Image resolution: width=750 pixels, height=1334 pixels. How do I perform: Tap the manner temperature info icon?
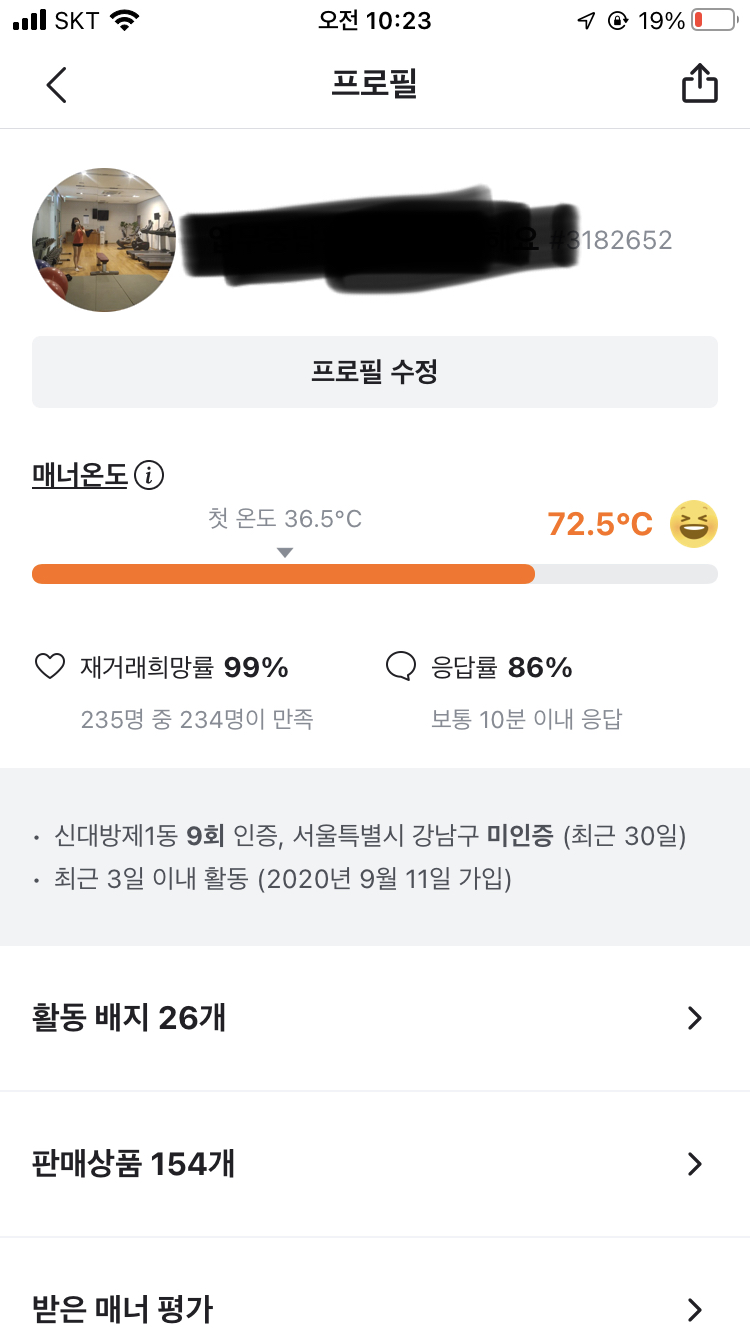click(x=149, y=476)
